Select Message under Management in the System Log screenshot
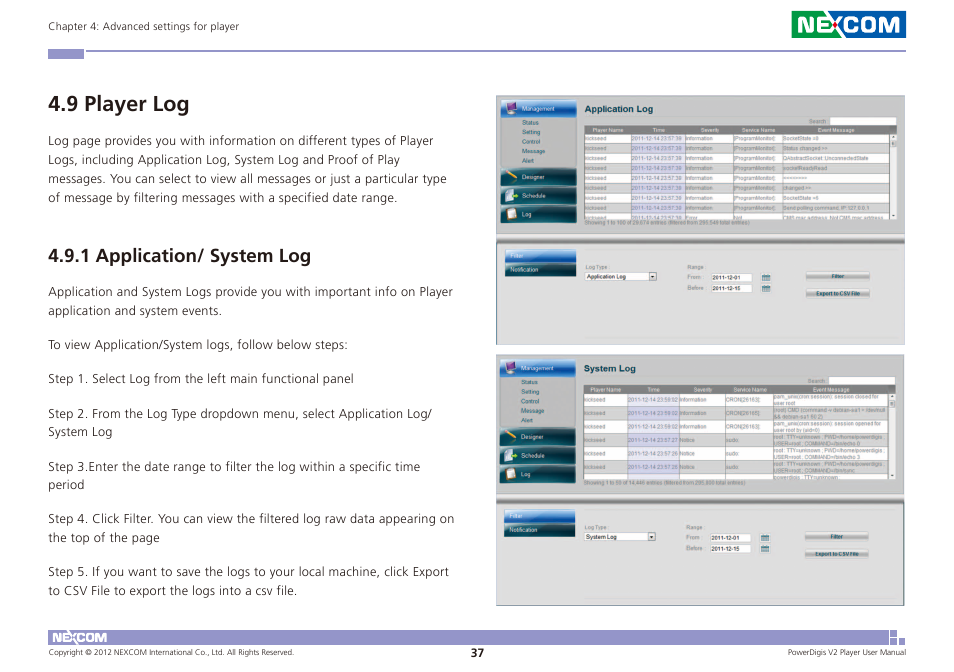This screenshot has height=672, width=954. point(532,410)
